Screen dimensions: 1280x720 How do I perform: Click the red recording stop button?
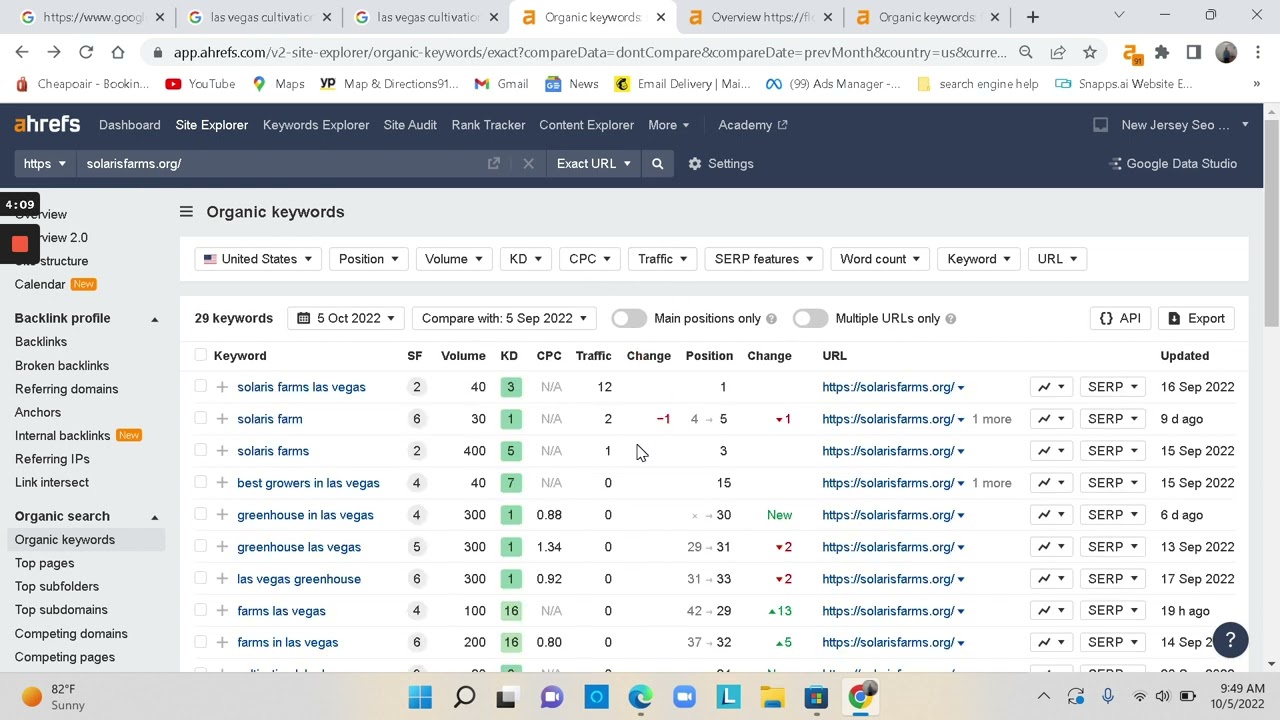pos(20,244)
